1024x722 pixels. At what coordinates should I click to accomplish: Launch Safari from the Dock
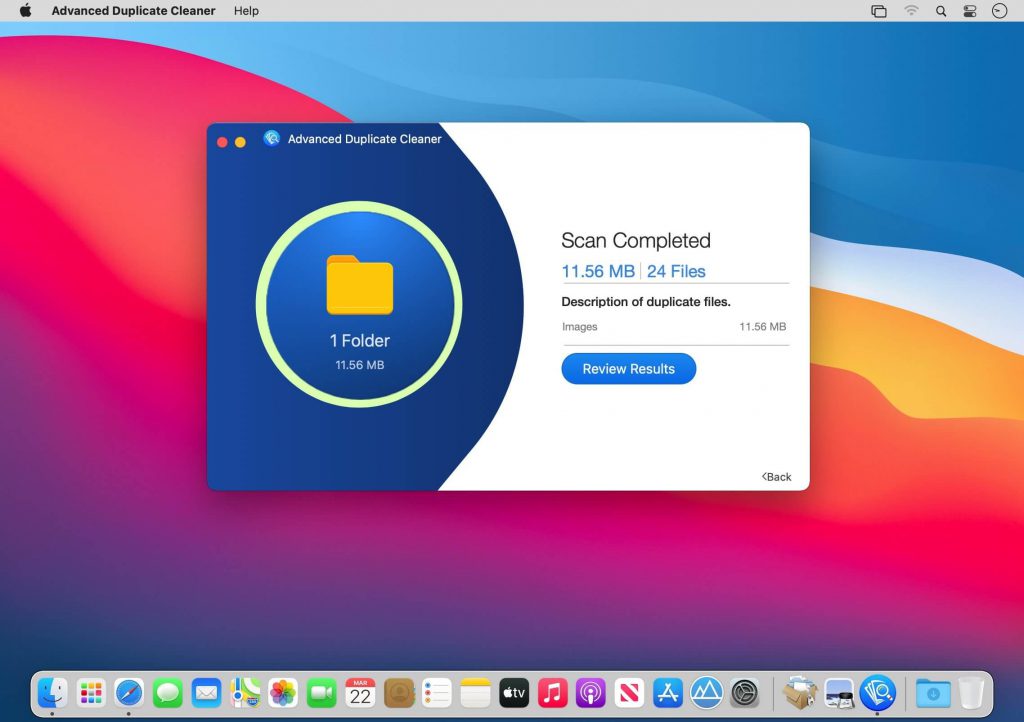[129, 692]
